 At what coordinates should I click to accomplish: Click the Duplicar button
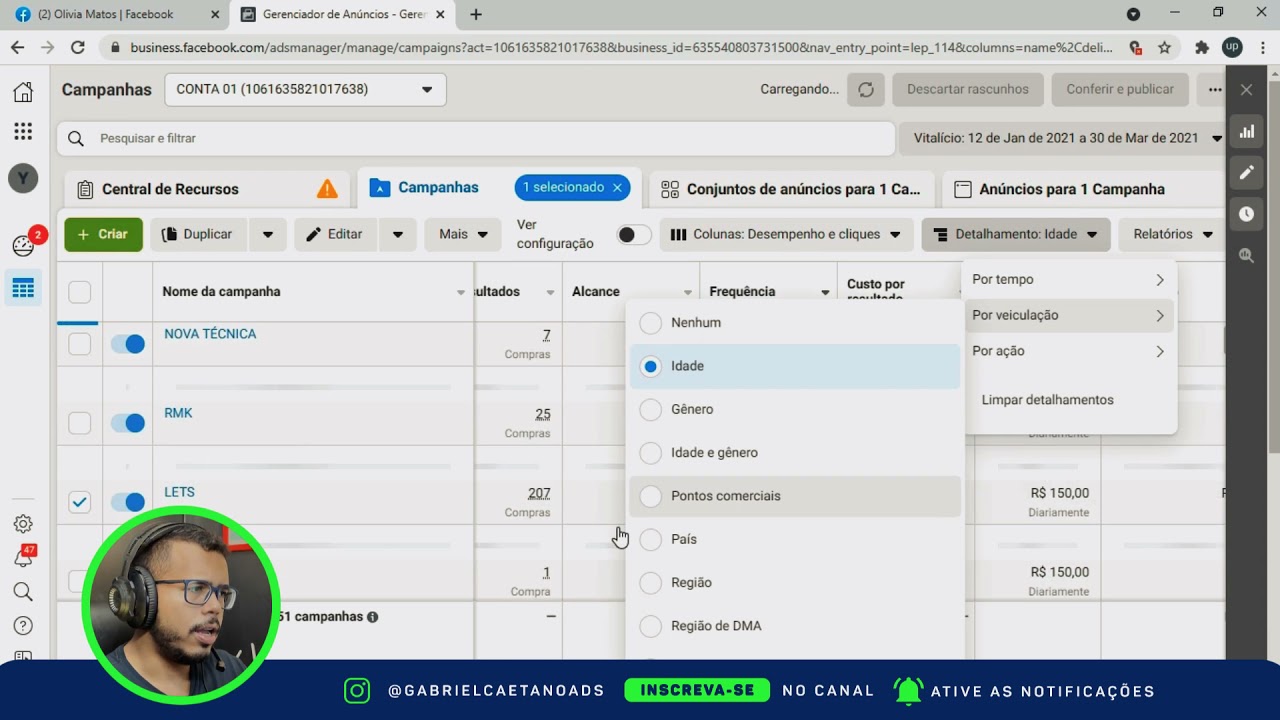198,234
